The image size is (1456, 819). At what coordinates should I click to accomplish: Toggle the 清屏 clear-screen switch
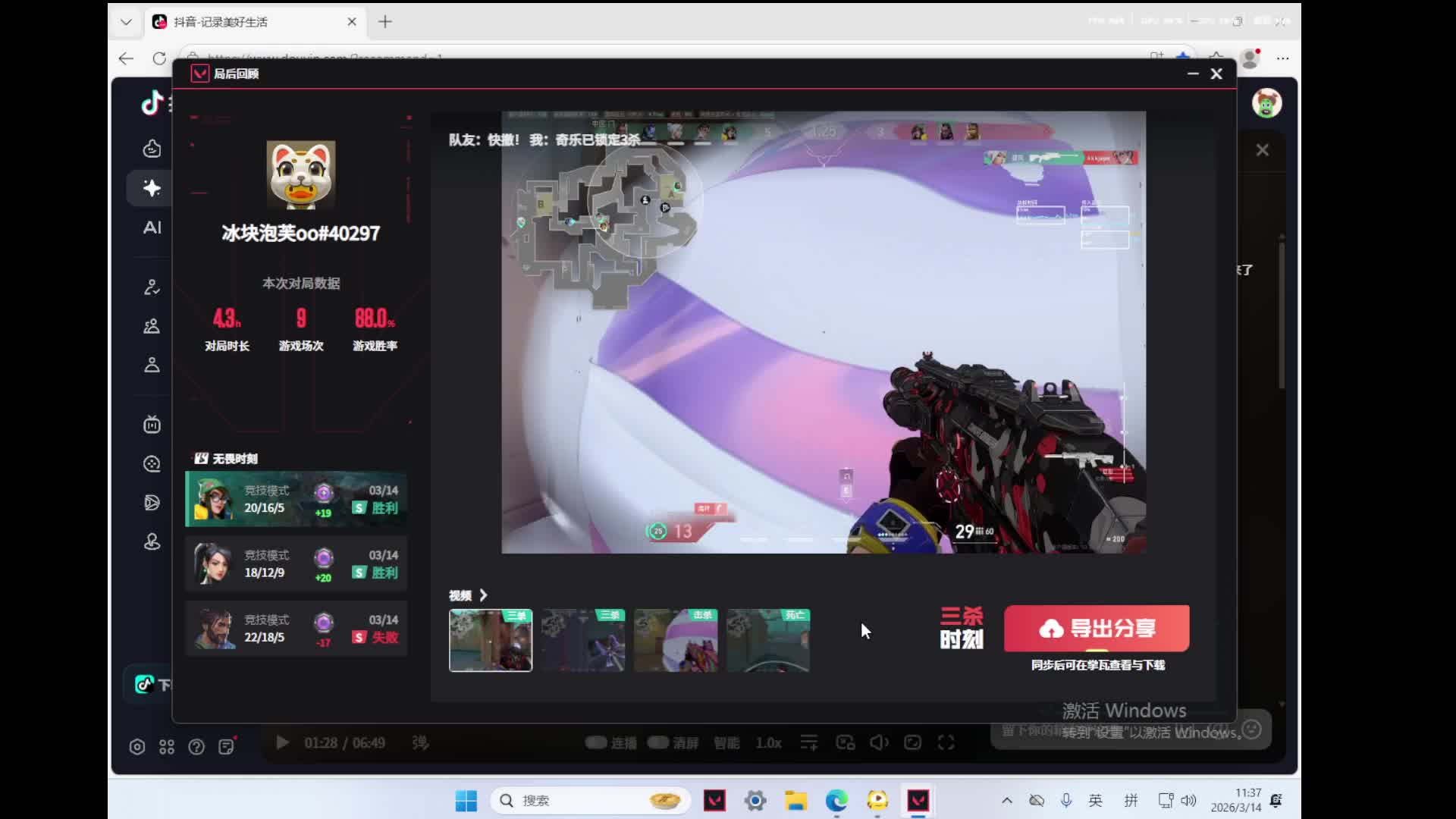[658, 742]
